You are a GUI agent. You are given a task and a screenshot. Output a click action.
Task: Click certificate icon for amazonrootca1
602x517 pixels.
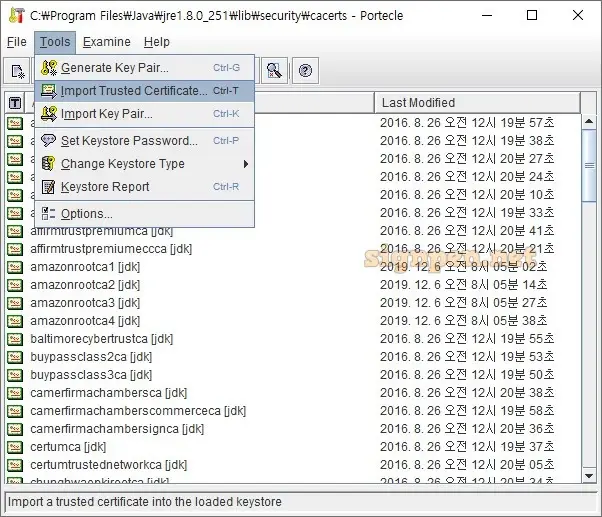[x=15, y=267]
